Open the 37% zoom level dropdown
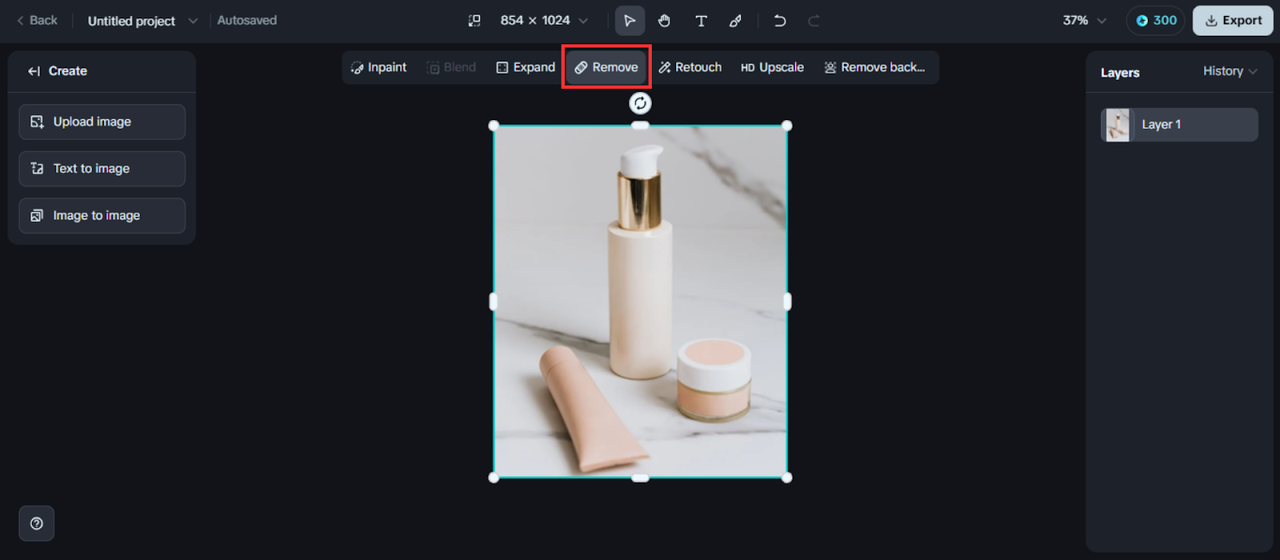Viewport: 1280px width, 560px height. [x=1085, y=20]
